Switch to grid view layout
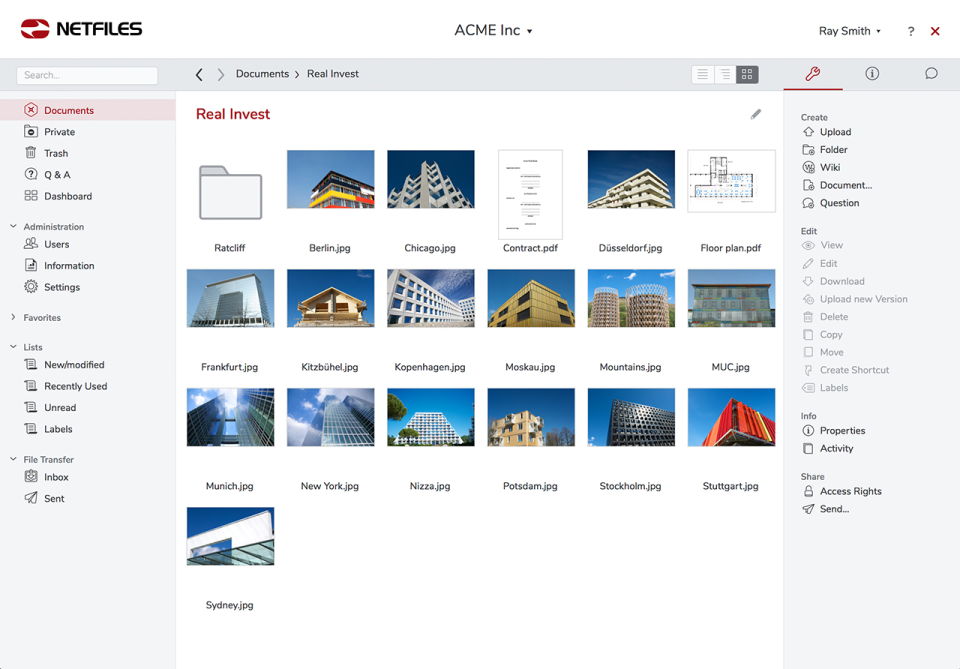Image resolution: width=960 pixels, height=669 pixels. tap(746, 74)
